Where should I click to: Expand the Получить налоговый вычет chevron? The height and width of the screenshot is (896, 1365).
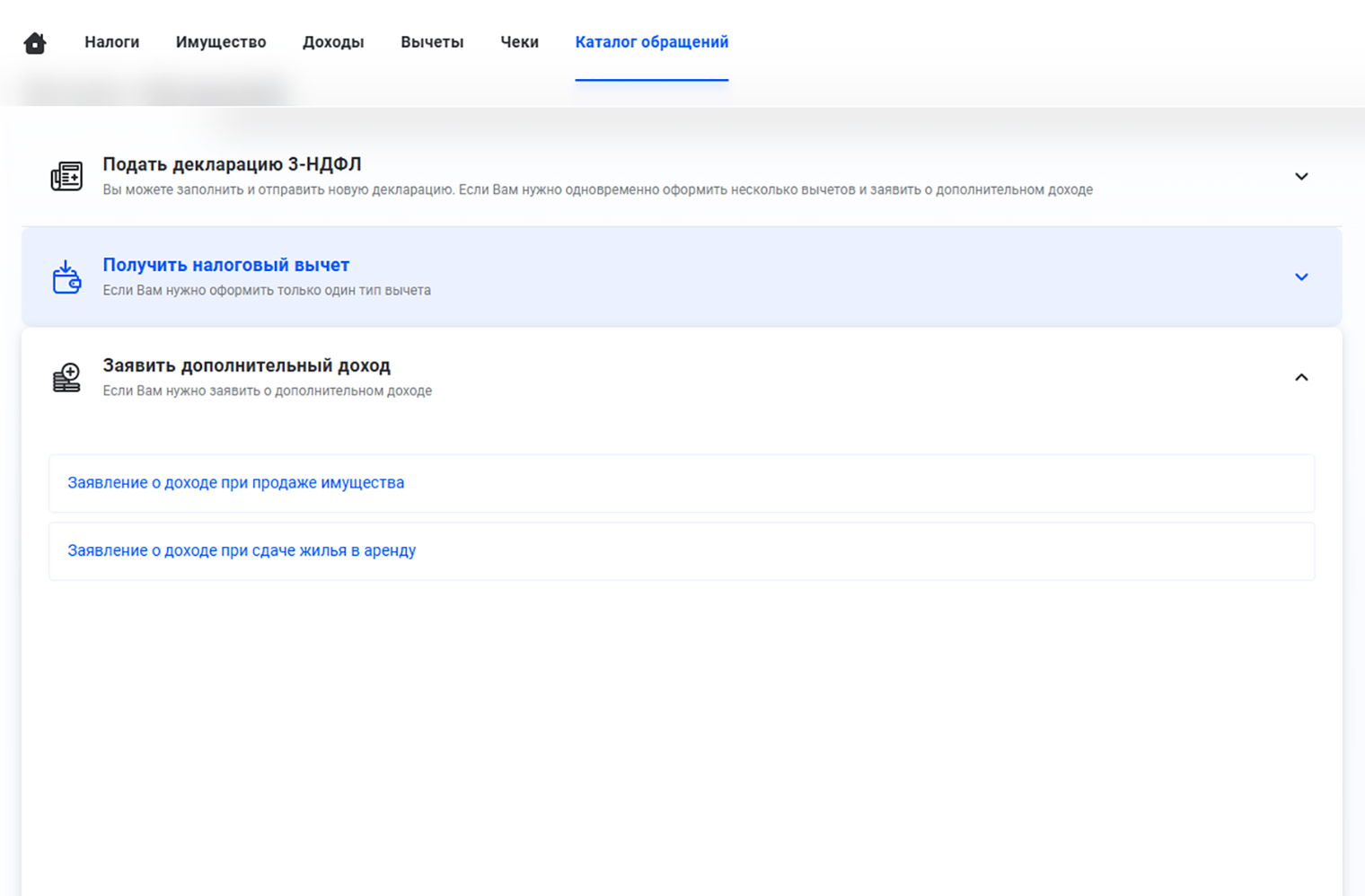point(1300,277)
